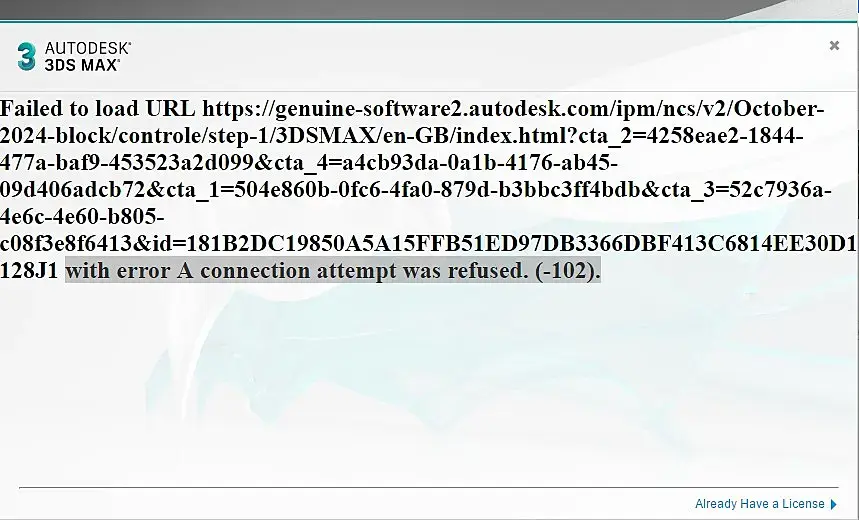Click the "4e6c-4e60-b805-" line of text
The image size is (859, 520).
point(82,216)
